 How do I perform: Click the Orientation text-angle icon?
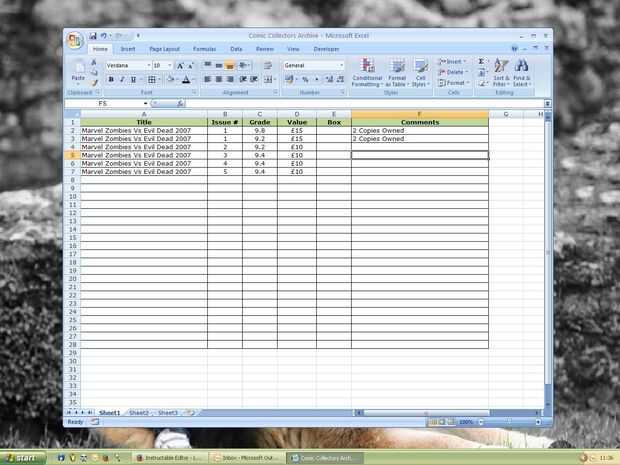(x=243, y=65)
